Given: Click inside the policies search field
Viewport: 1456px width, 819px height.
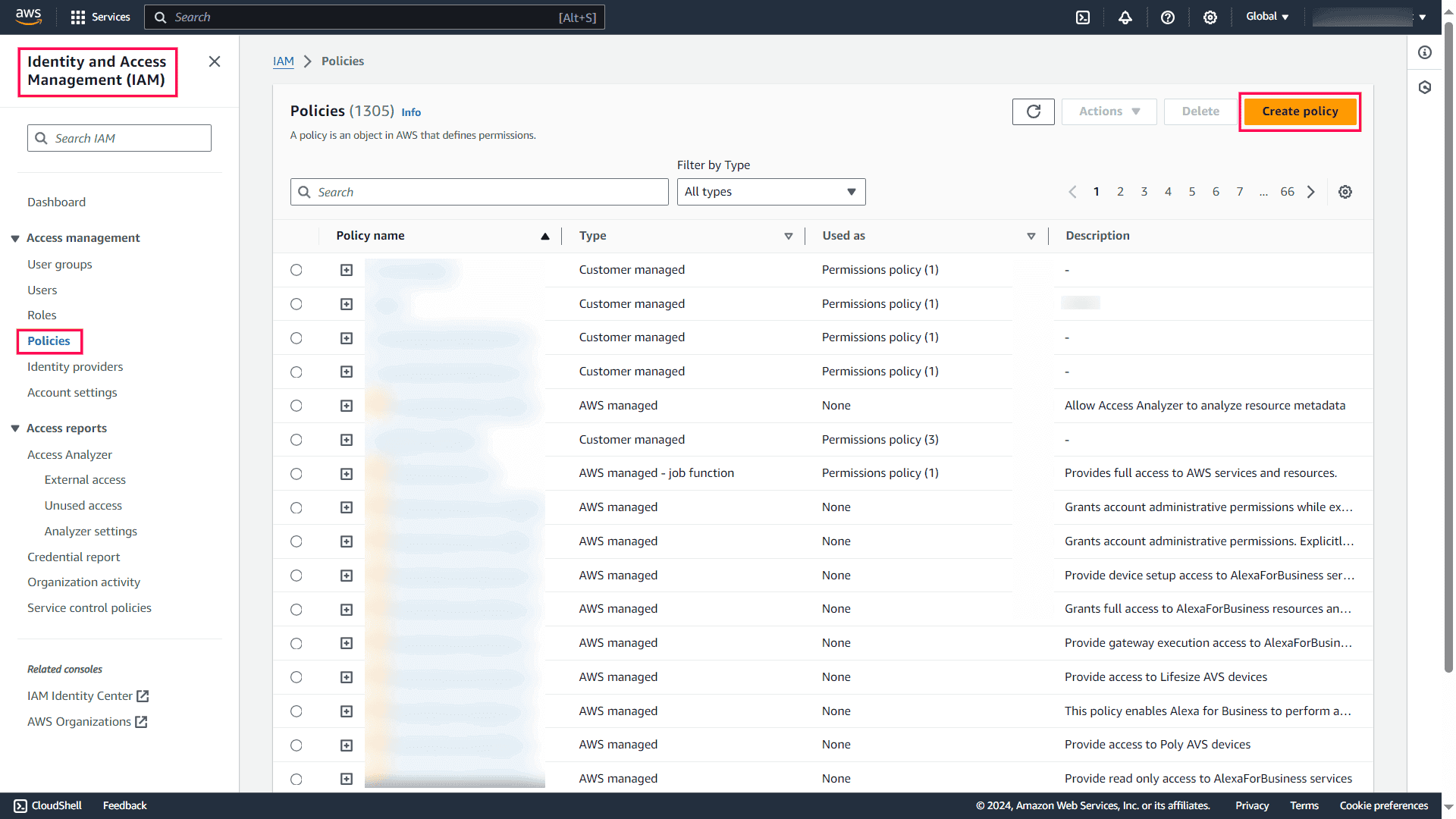Looking at the screenshot, I should click(x=479, y=192).
